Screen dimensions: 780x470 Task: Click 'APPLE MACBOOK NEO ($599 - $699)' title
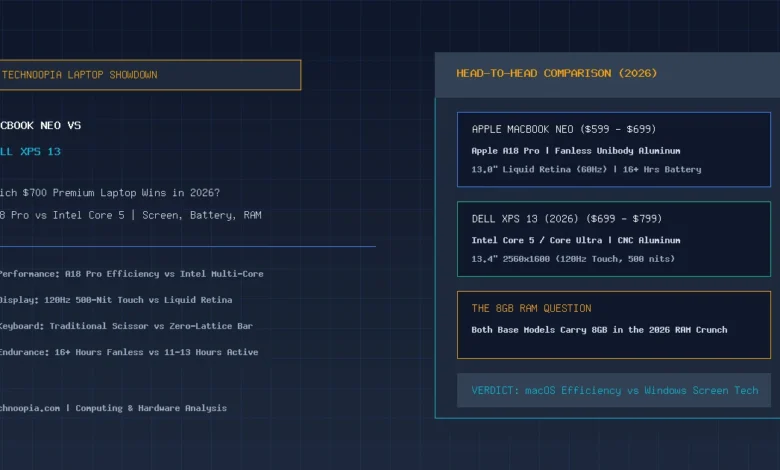click(x=564, y=129)
